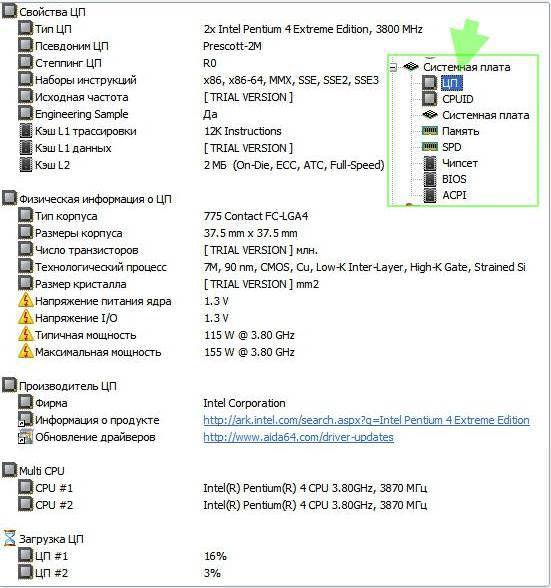Image resolution: width=551 pixels, height=588 pixels.
Task: Click the Память memory chip icon
Action: (x=430, y=131)
